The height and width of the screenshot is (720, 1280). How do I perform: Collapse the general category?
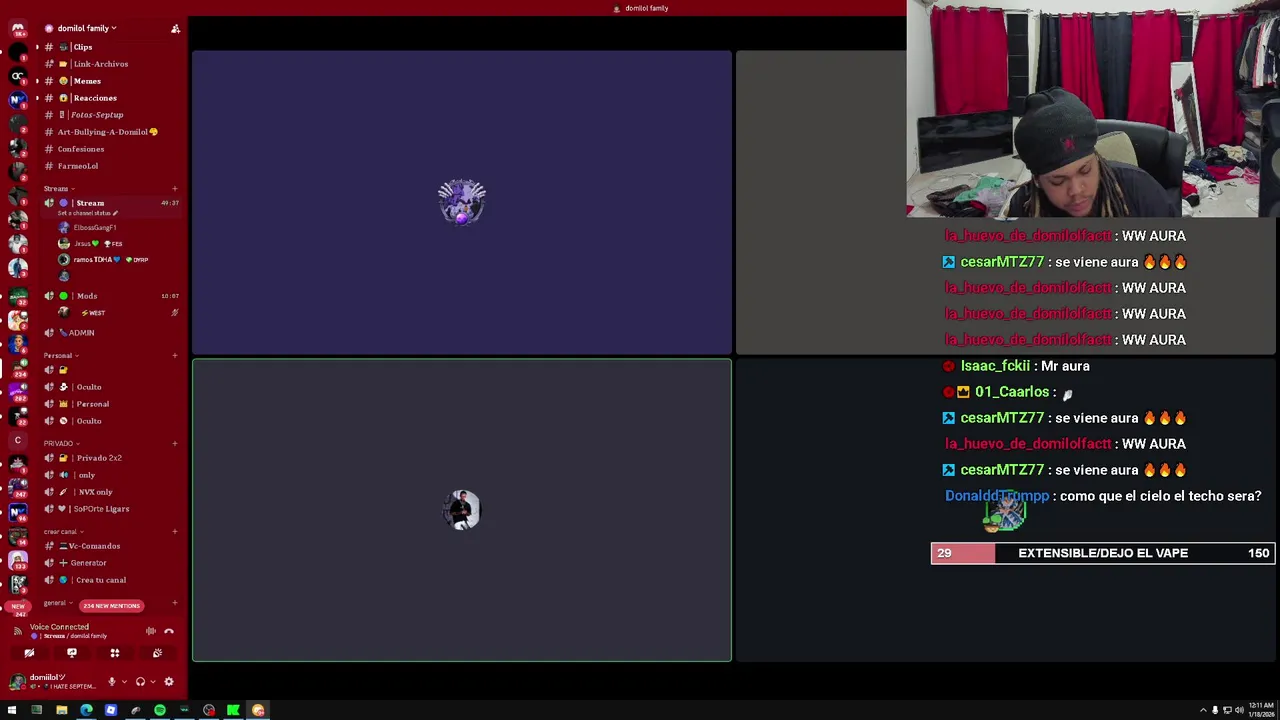[x=57, y=603]
